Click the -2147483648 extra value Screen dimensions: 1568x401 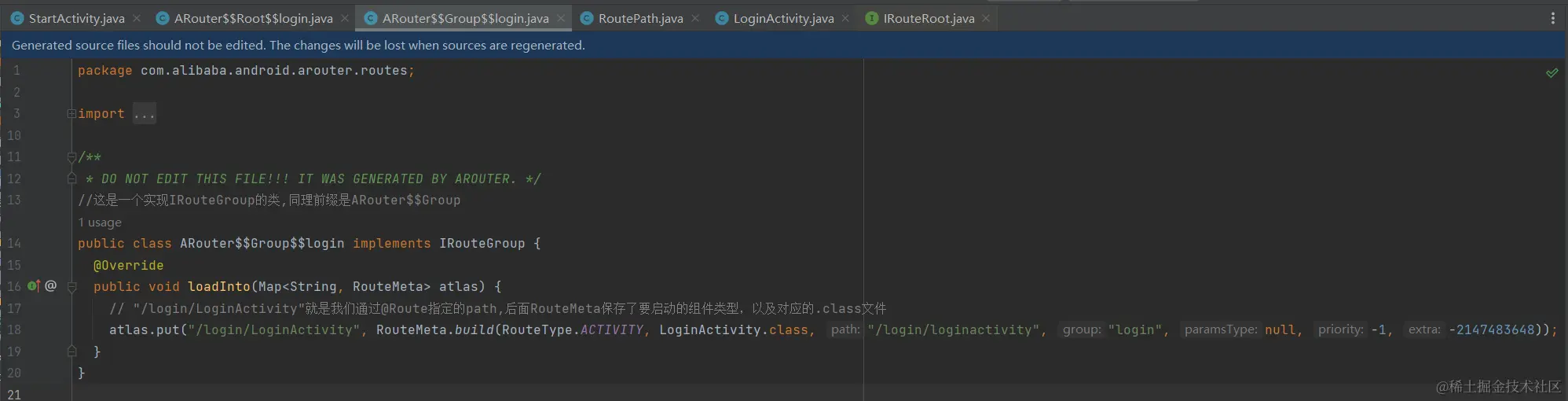coord(1492,330)
